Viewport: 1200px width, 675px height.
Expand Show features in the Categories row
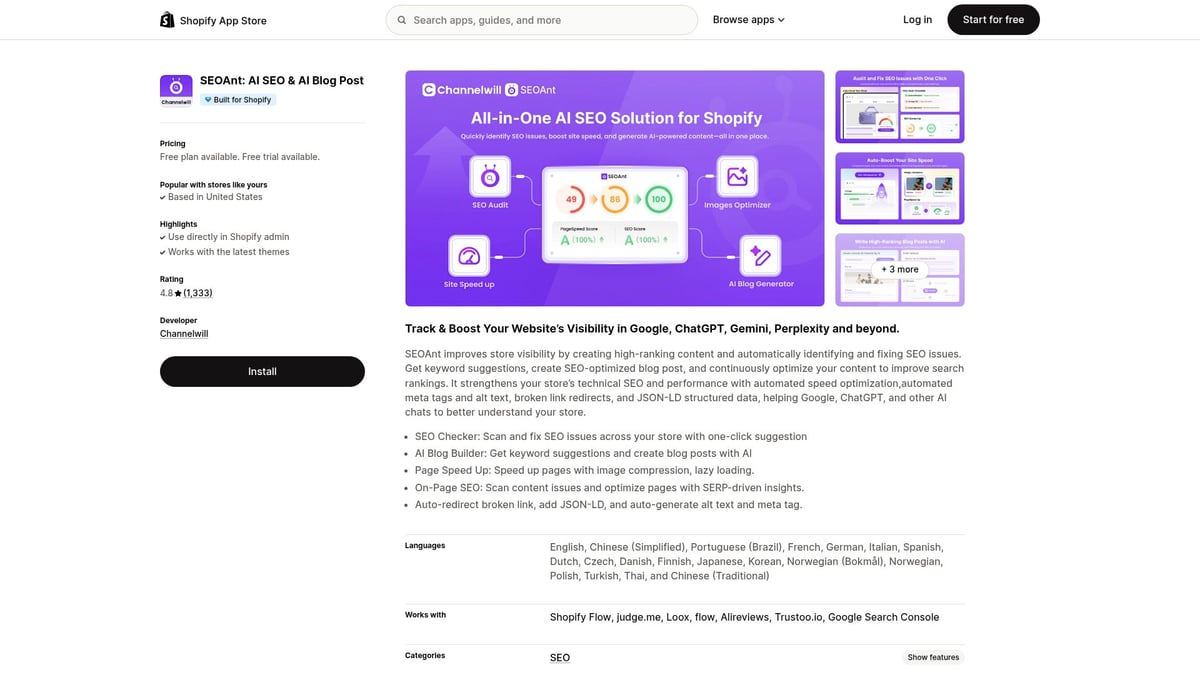click(x=932, y=657)
